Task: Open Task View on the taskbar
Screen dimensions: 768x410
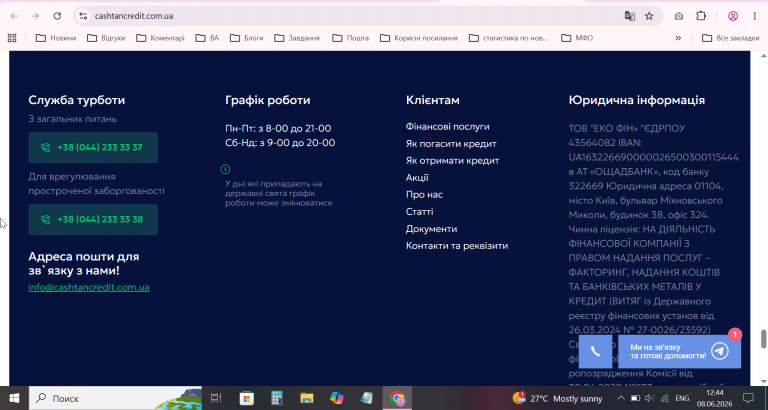Action: pyautogui.click(x=216, y=398)
